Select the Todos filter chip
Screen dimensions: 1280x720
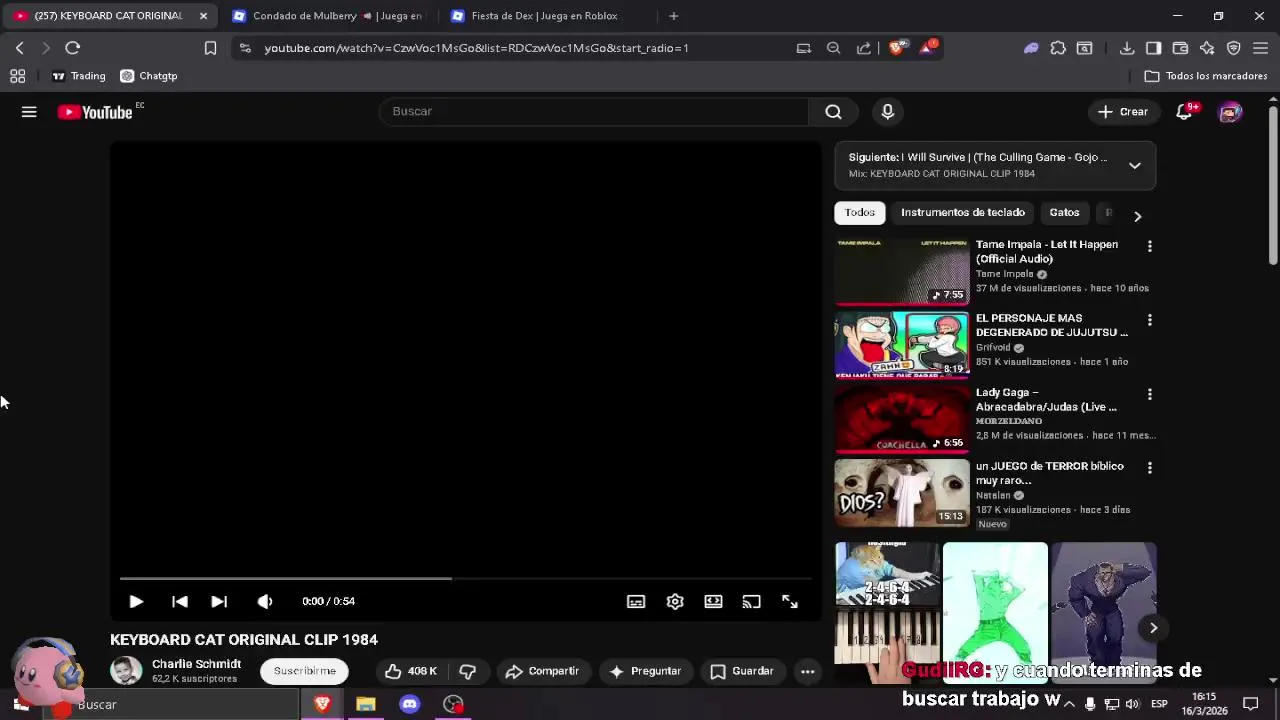860,212
